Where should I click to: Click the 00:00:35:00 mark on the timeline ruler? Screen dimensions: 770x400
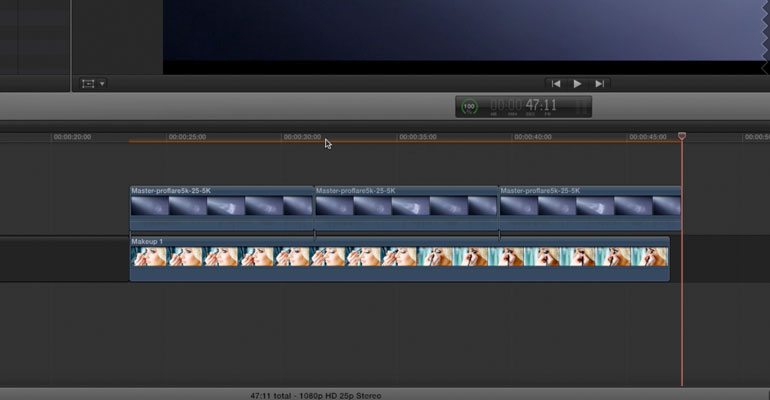tap(417, 137)
